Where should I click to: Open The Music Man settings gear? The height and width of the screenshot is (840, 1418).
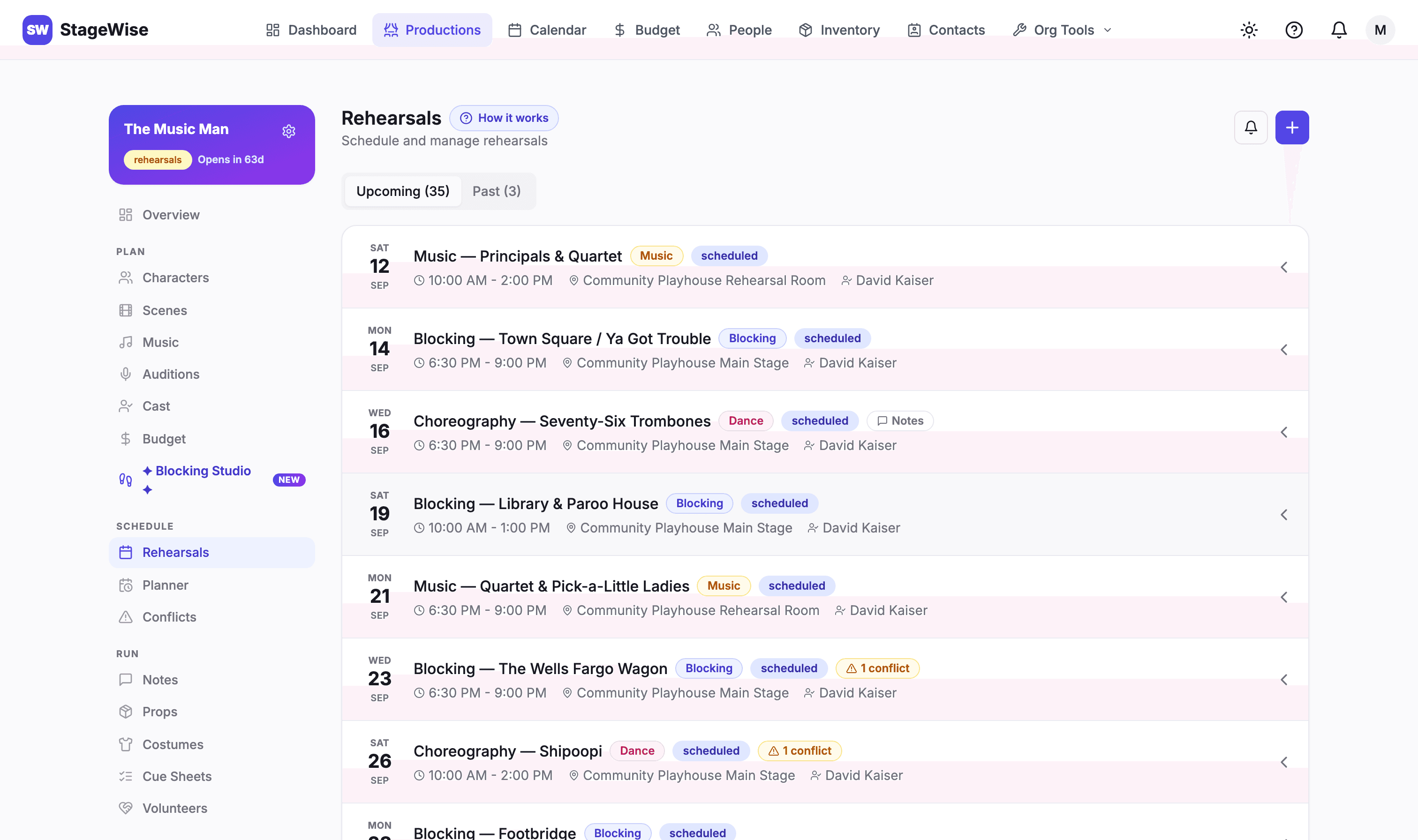[x=289, y=131]
